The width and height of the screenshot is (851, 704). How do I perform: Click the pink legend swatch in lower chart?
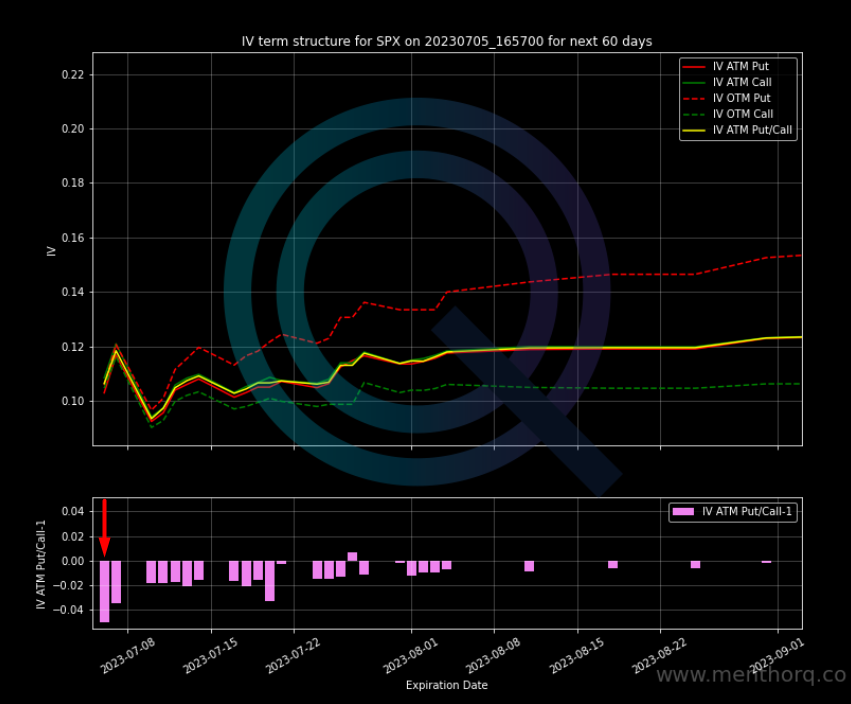click(x=683, y=511)
